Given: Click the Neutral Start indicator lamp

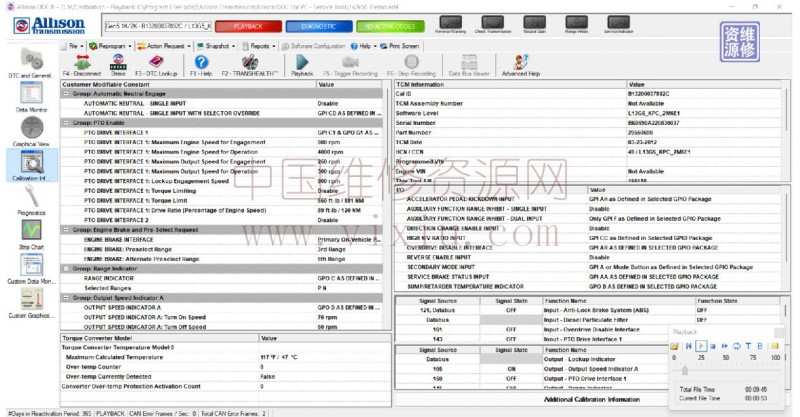Looking at the screenshot, I should [x=534, y=22].
